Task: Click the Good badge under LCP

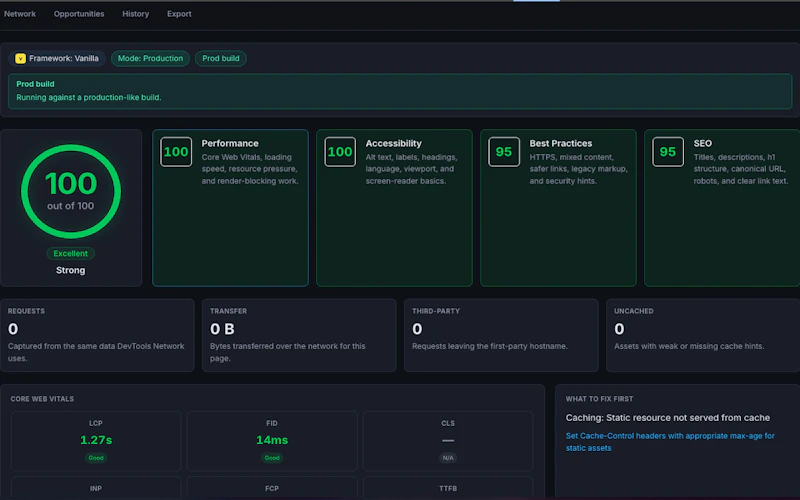Action: click(x=96, y=458)
